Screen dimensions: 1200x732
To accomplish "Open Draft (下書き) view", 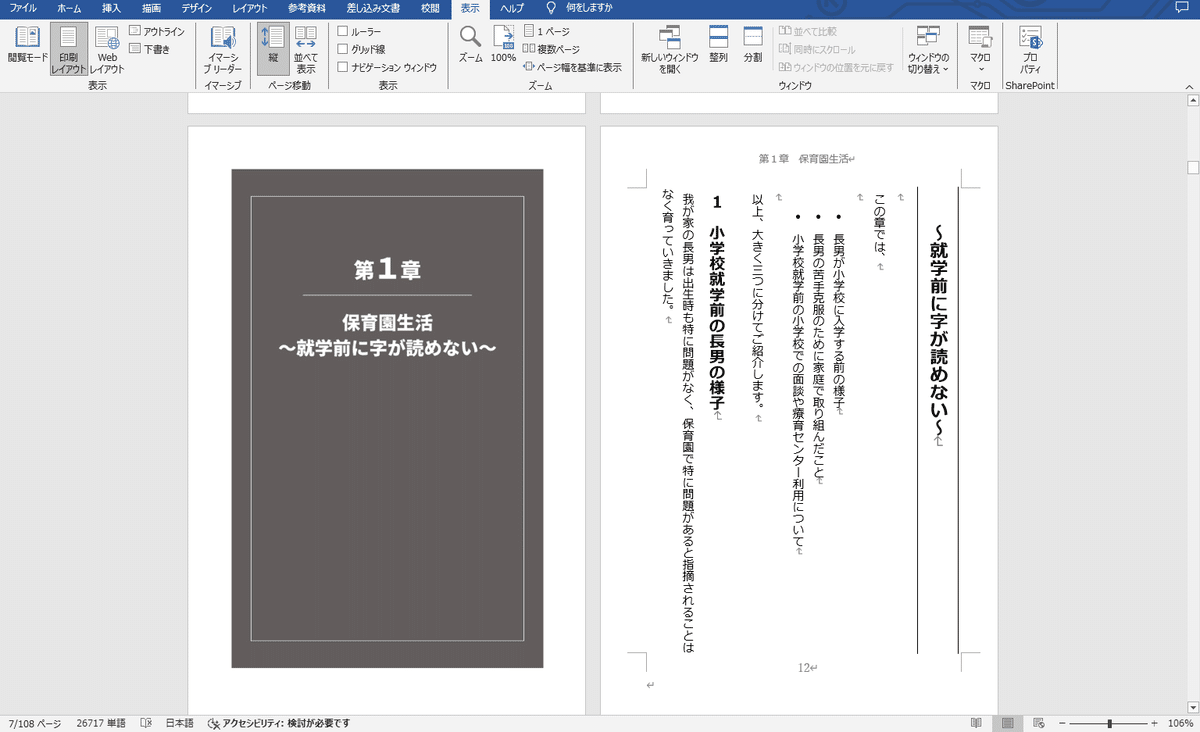I will [x=150, y=48].
